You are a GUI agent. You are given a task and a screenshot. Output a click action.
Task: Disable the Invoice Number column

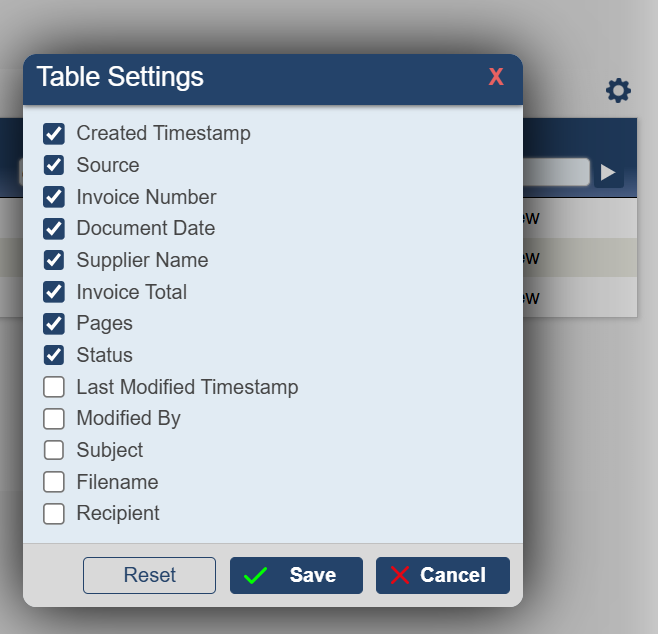[54, 197]
